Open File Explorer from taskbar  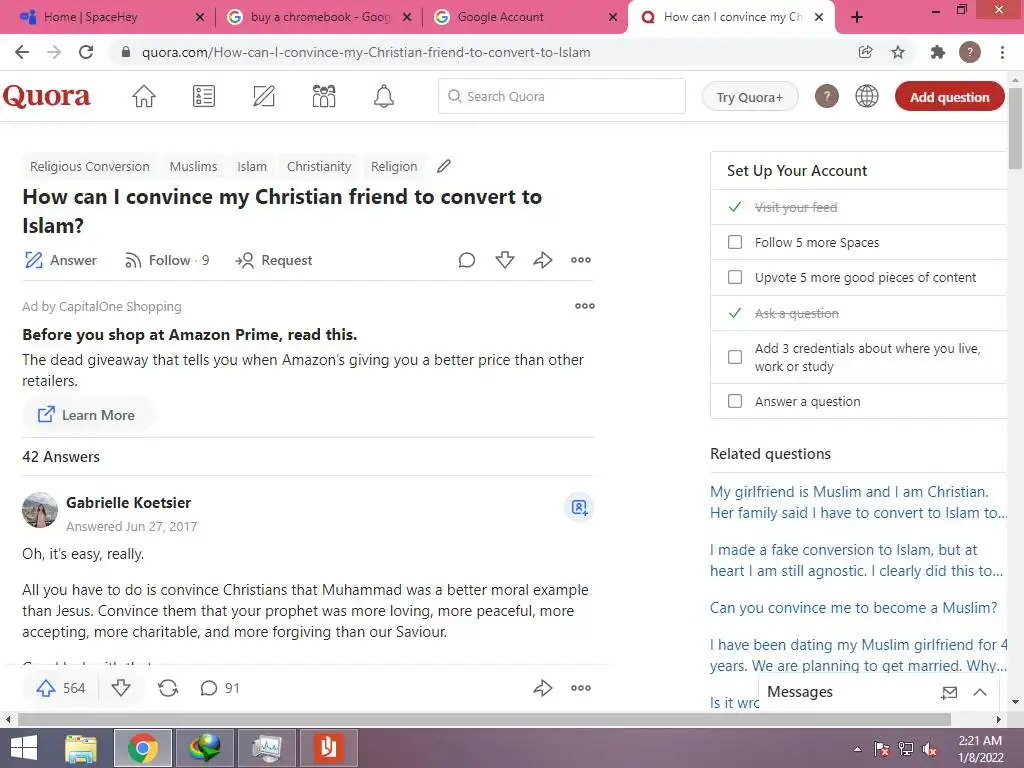81,748
